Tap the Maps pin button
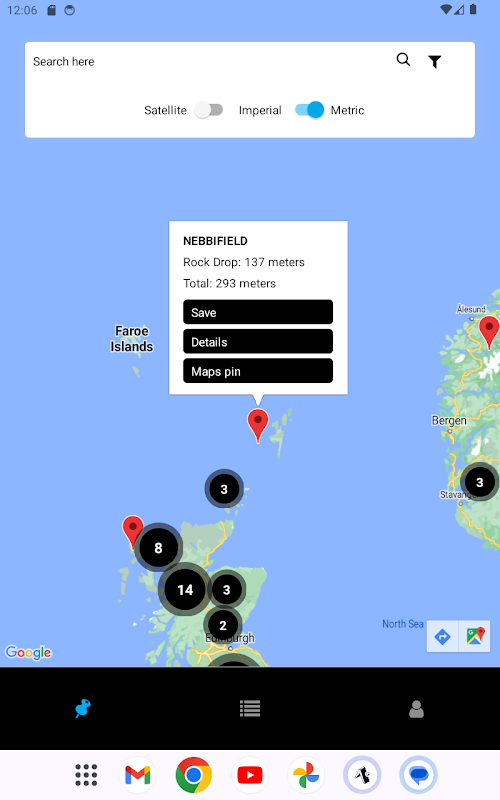 tap(258, 371)
